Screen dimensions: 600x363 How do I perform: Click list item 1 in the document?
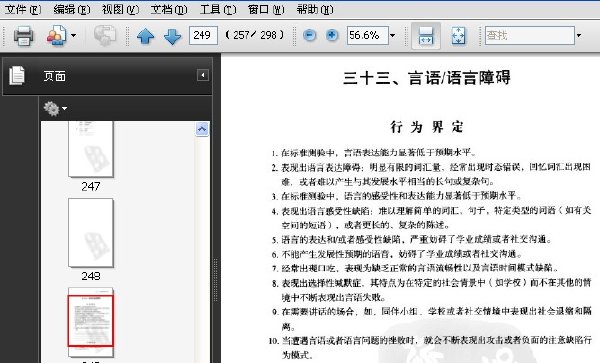pyautogui.click(x=373, y=153)
